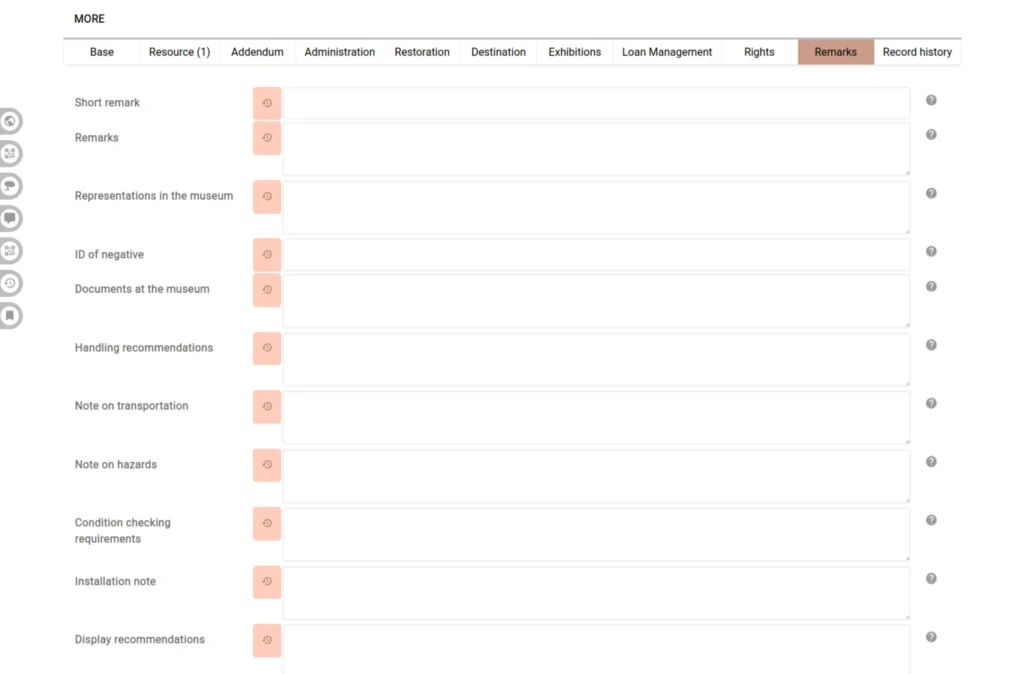Click Condition checking requirements text area
This screenshot has height=674, width=1024.
pos(596,535)
